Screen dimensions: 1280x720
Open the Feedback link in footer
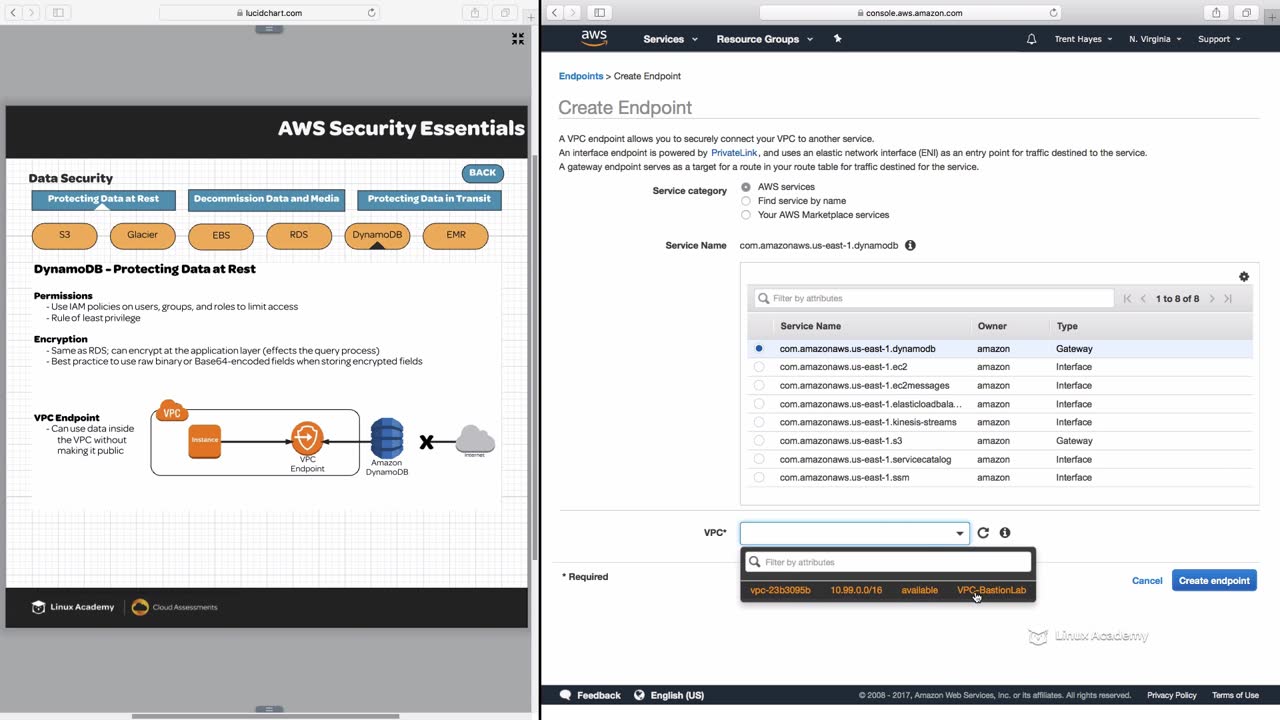(x=590, y=695)
